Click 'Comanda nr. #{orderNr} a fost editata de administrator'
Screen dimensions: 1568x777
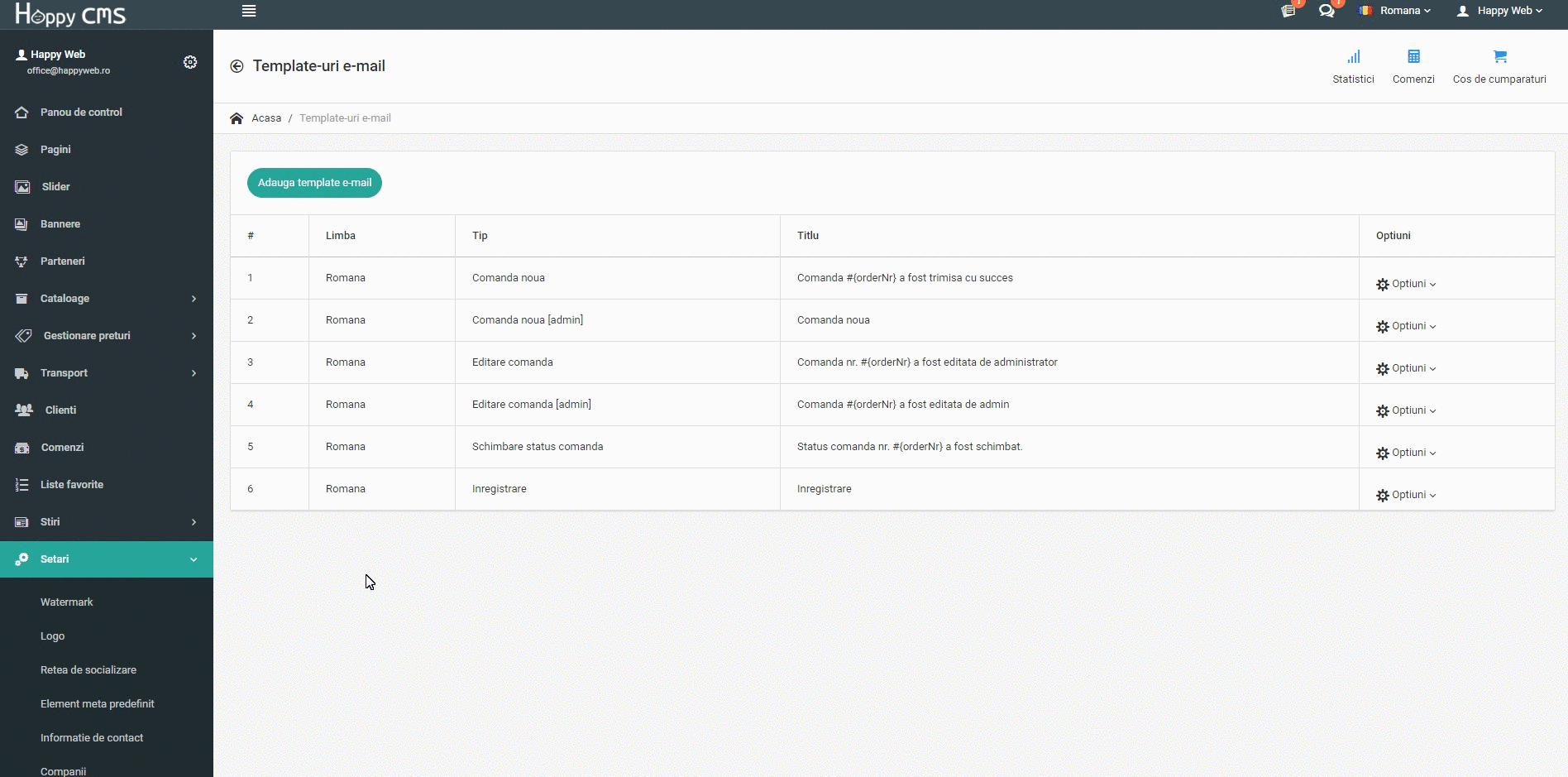pos(927,362)
